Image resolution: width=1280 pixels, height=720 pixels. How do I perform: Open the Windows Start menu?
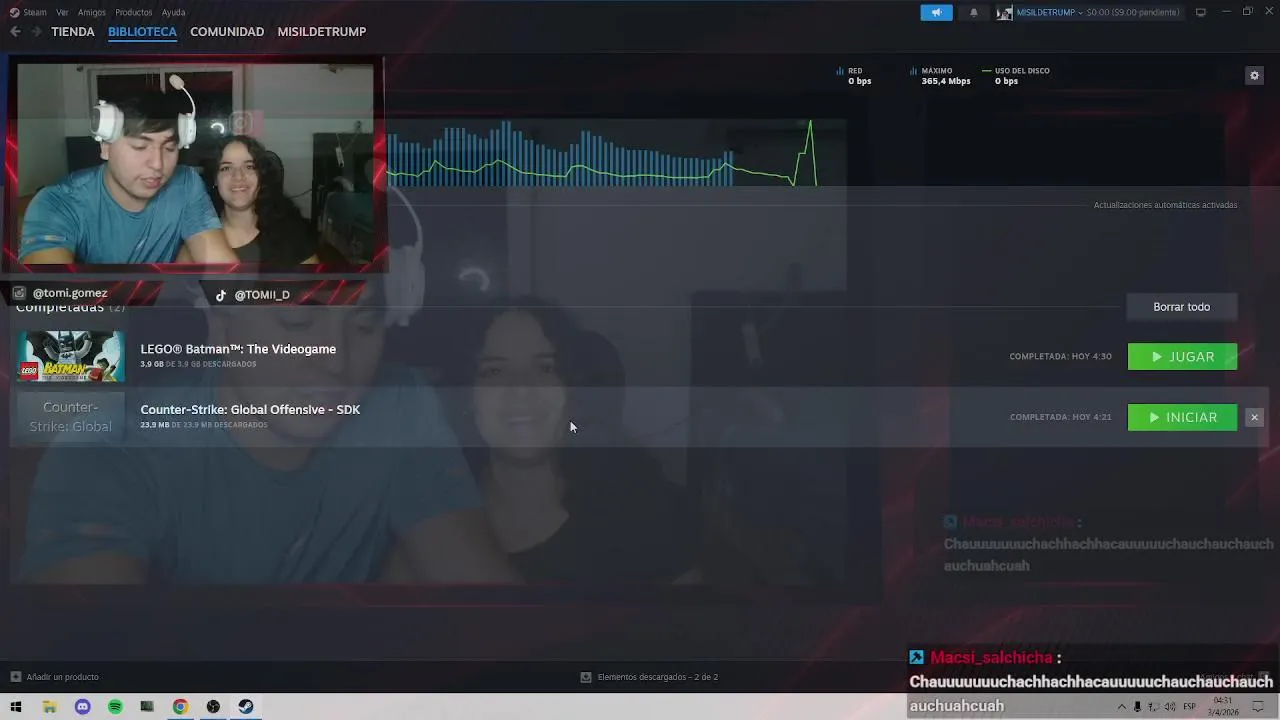click(16, 707)
